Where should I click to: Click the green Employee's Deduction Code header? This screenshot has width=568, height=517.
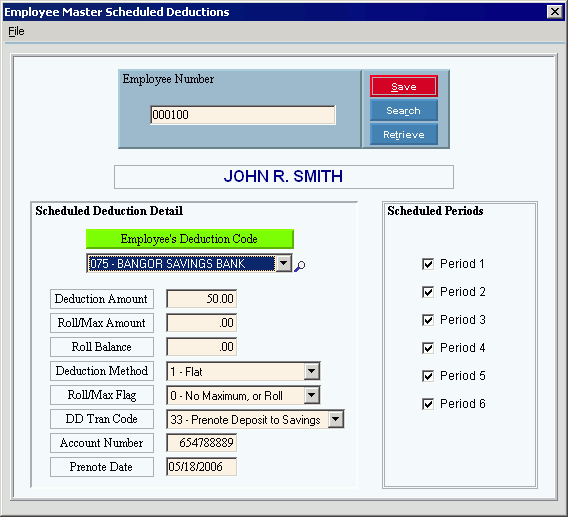(189, 239)
